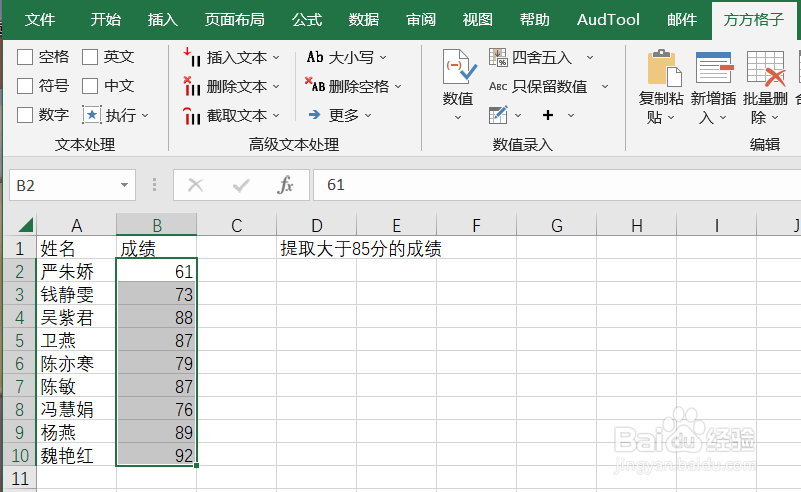
Task: Toggle the 数字 (number) checkbox
Action: click(25, 115)
